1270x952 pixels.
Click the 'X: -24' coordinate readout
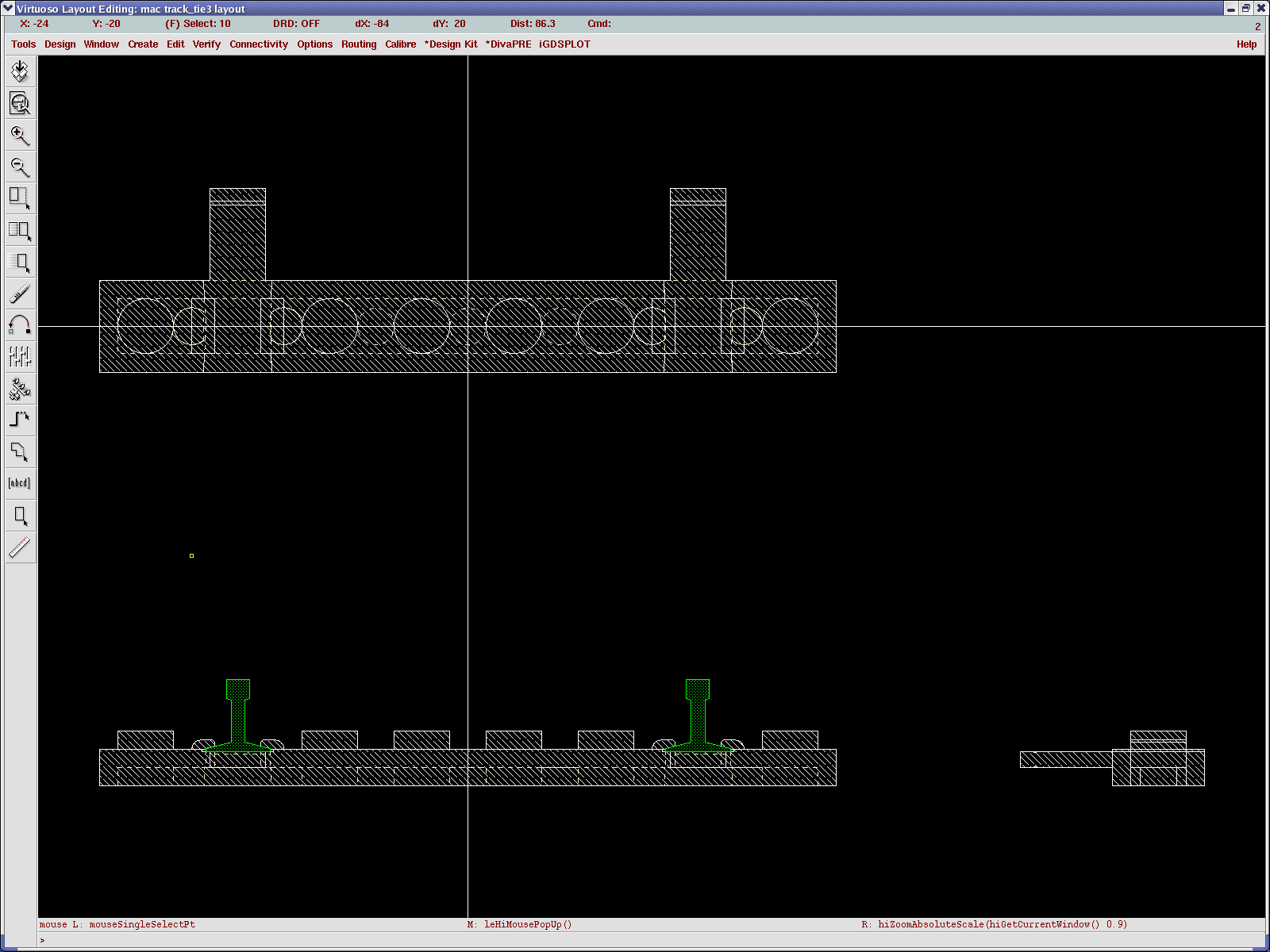[34, 24]
